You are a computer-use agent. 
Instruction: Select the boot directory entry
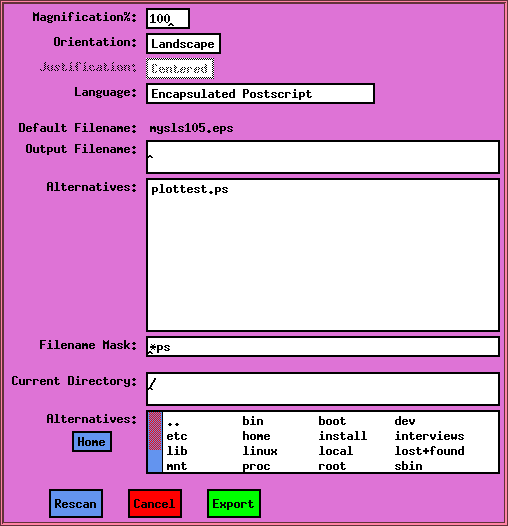point(332,421)
